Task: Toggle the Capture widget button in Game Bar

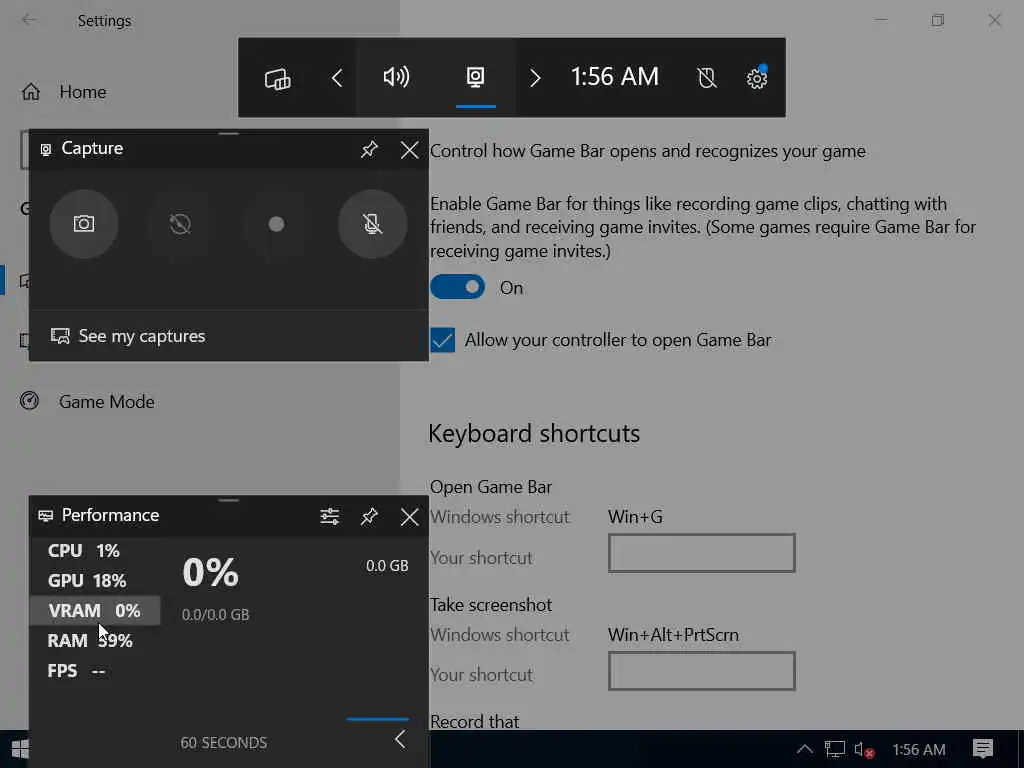Action: click(x=475, y=77)
